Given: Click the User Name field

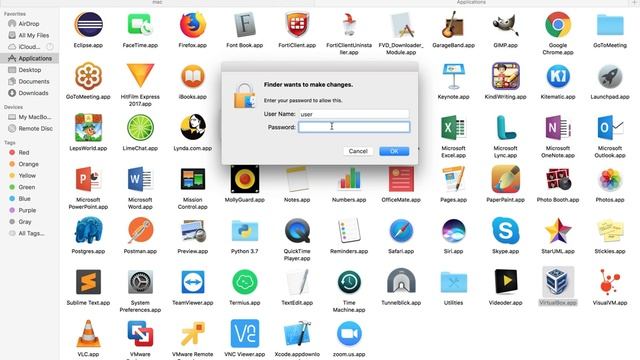Looking at the screenshot, I should [x=354, y=114].
